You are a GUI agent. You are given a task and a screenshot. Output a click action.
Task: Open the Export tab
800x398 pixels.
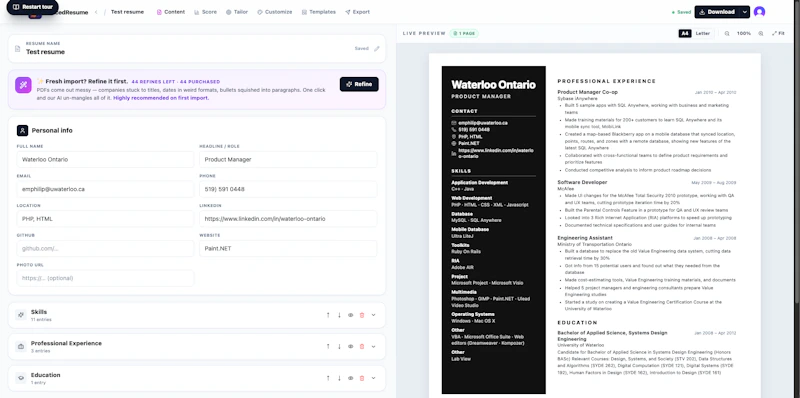point(357,12)
